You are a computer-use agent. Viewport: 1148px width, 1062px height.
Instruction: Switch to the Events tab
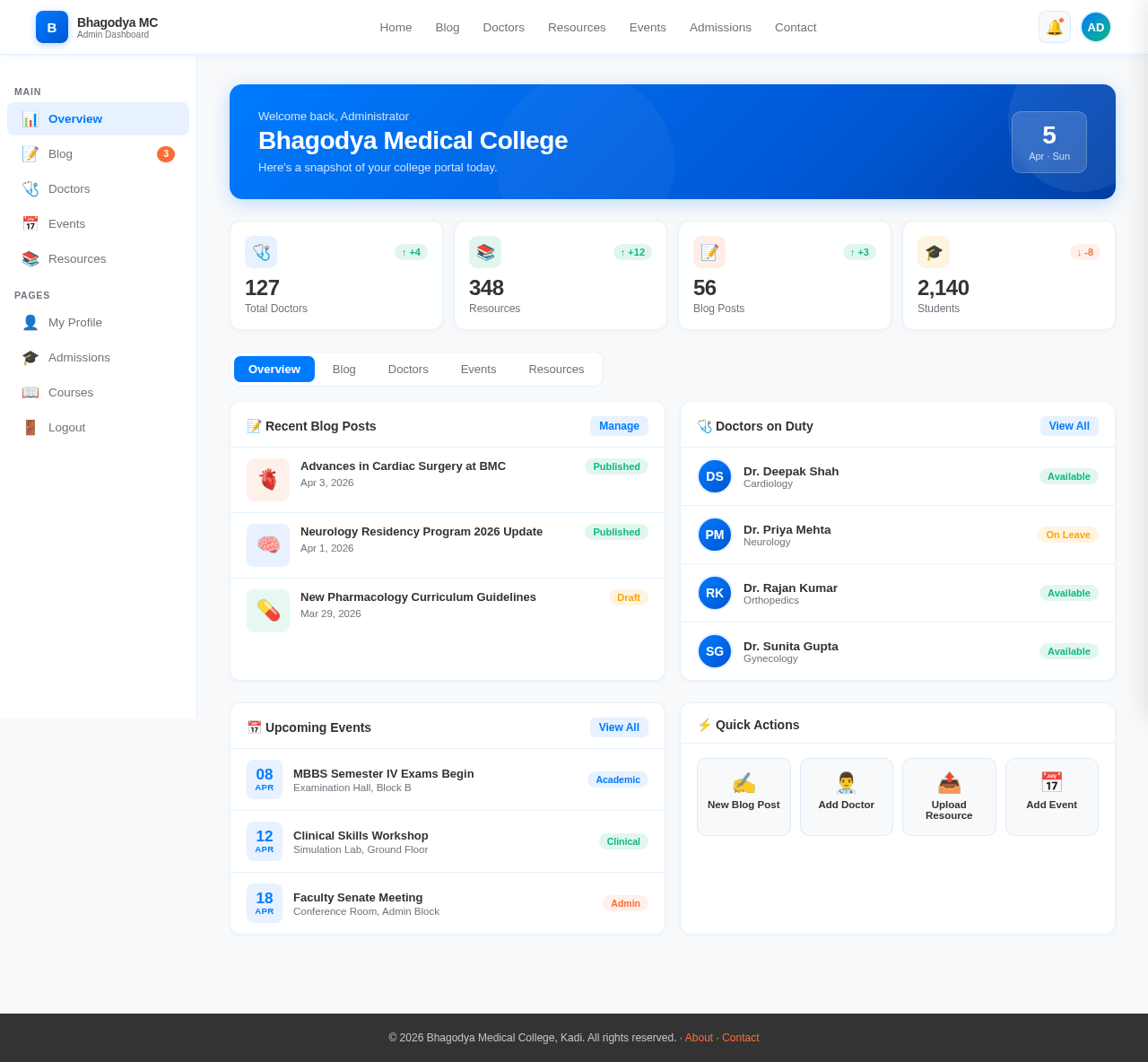(x=478, y=370)
